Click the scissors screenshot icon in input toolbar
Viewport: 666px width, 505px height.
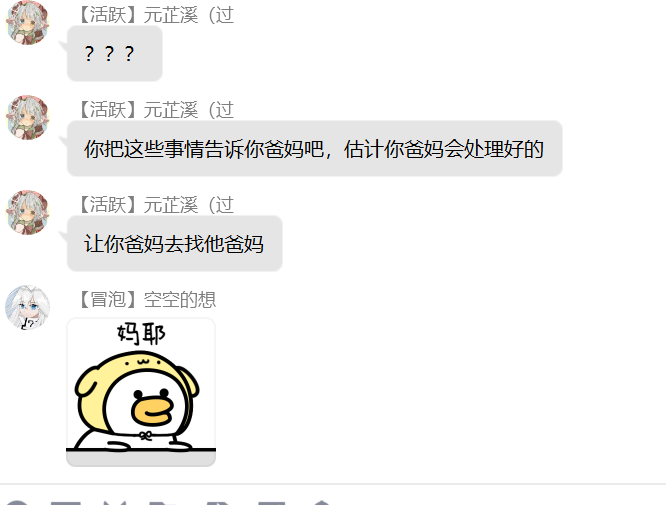click(115, 502)
